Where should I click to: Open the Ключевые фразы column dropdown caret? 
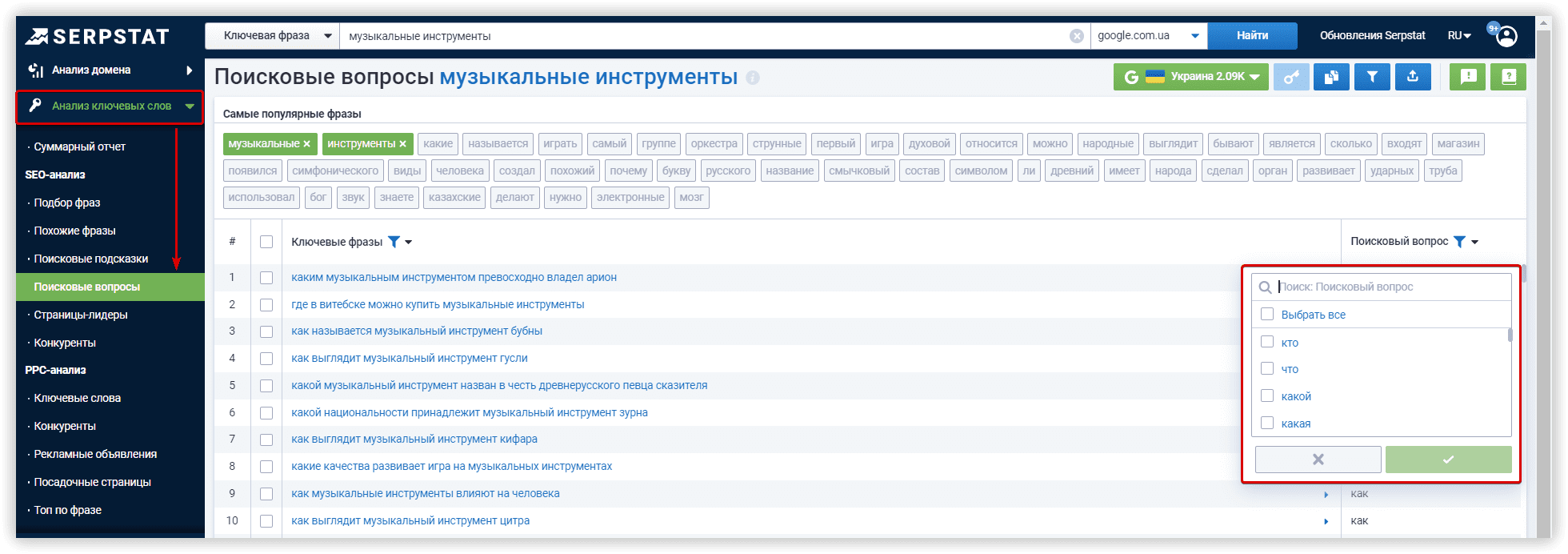[409, 243]
